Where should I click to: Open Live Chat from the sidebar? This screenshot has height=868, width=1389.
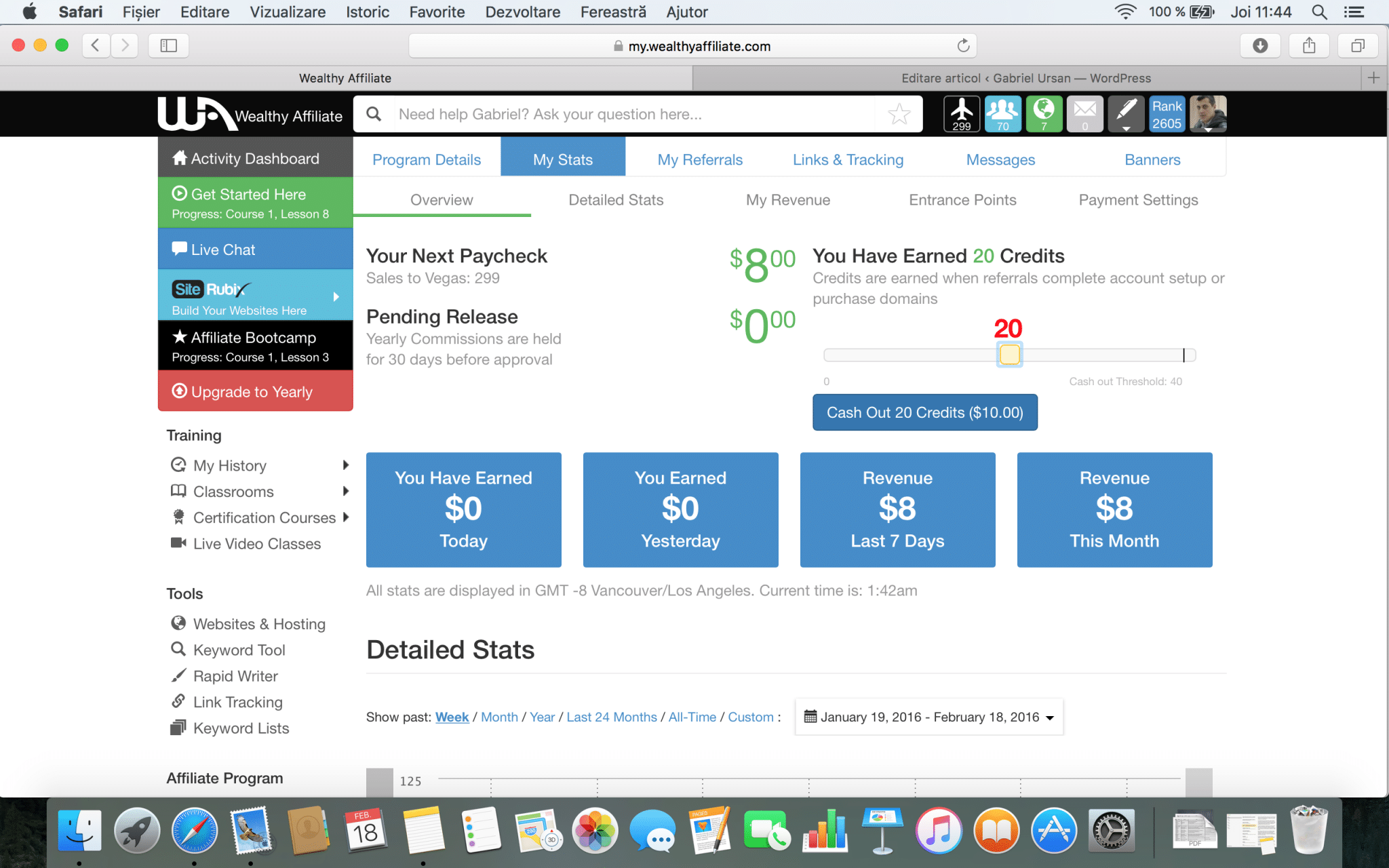(256, 250)
